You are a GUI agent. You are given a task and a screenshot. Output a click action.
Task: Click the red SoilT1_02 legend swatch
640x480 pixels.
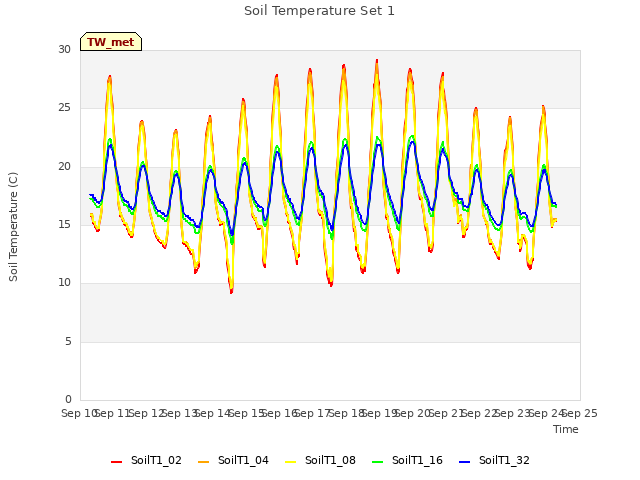point(116,462)
